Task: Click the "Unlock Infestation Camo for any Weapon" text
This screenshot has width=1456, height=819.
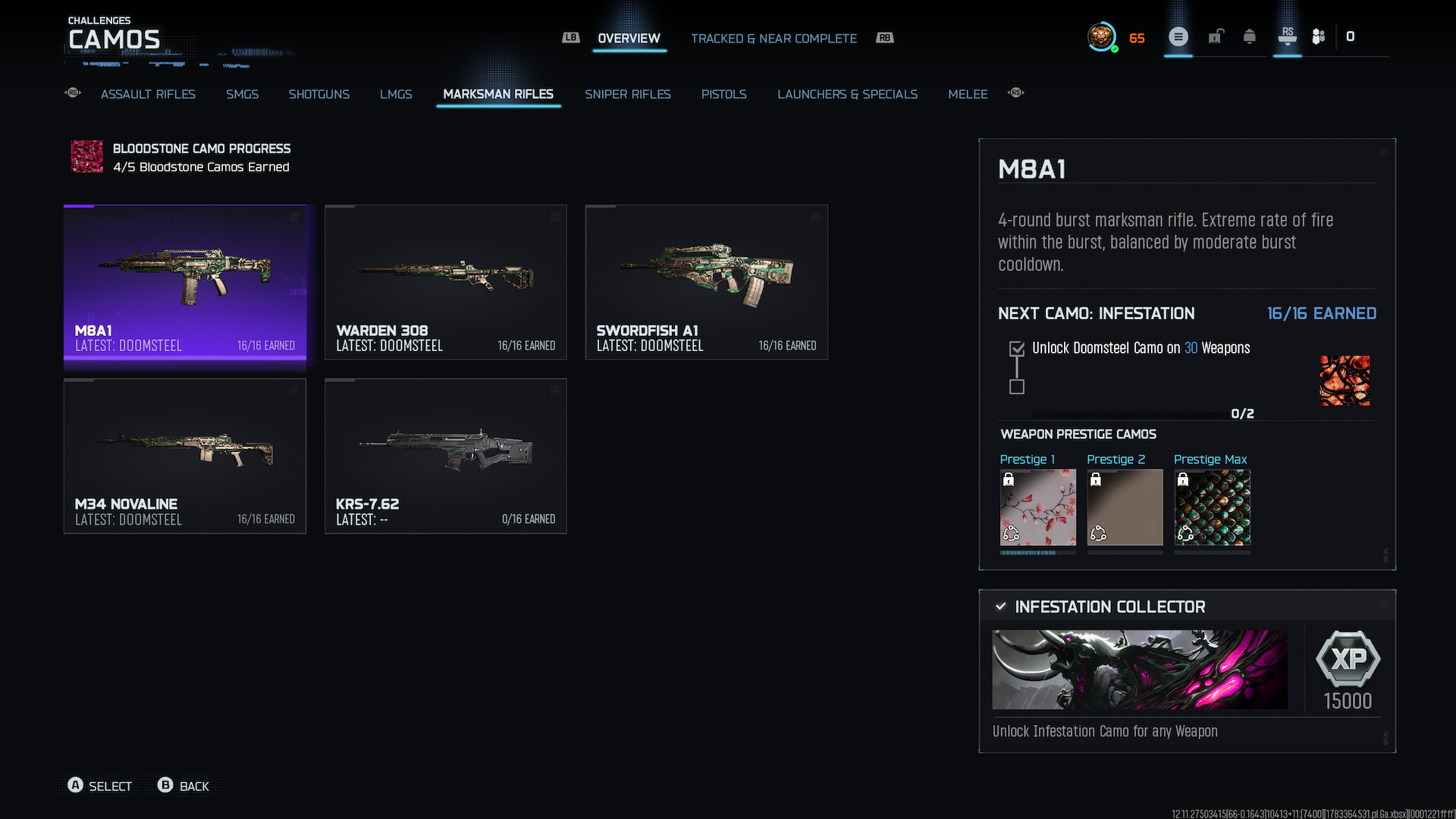Action: coord(1105,731)
